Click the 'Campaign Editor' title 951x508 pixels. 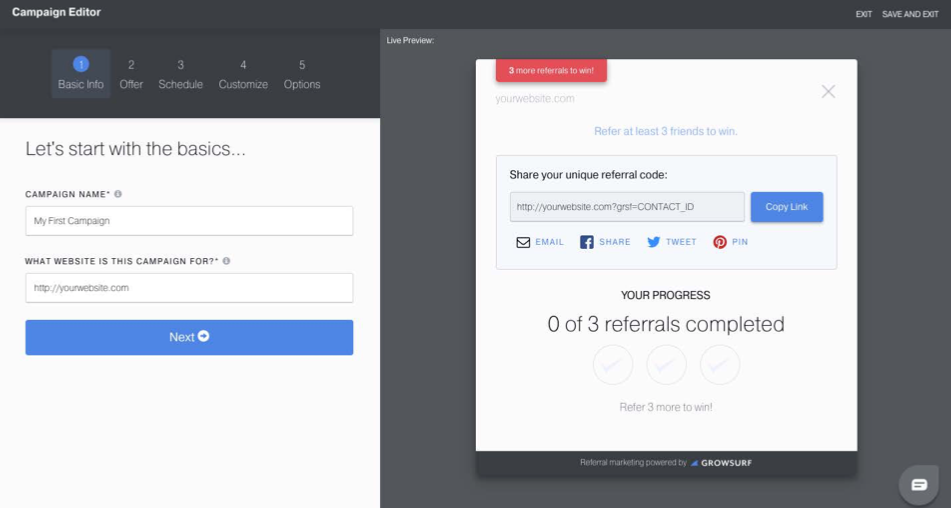56,12
